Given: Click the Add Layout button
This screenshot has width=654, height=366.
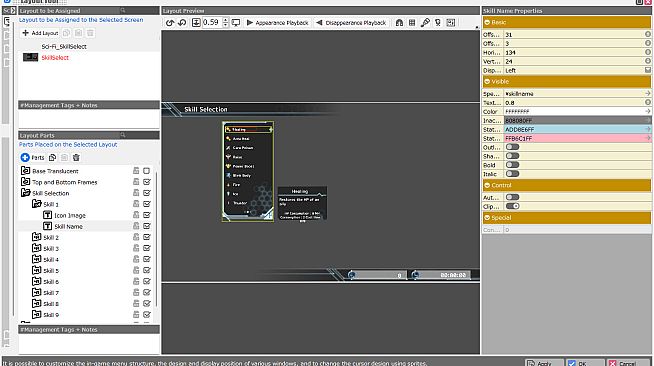Looking at the screenshot, I should [x=40, y=33].
